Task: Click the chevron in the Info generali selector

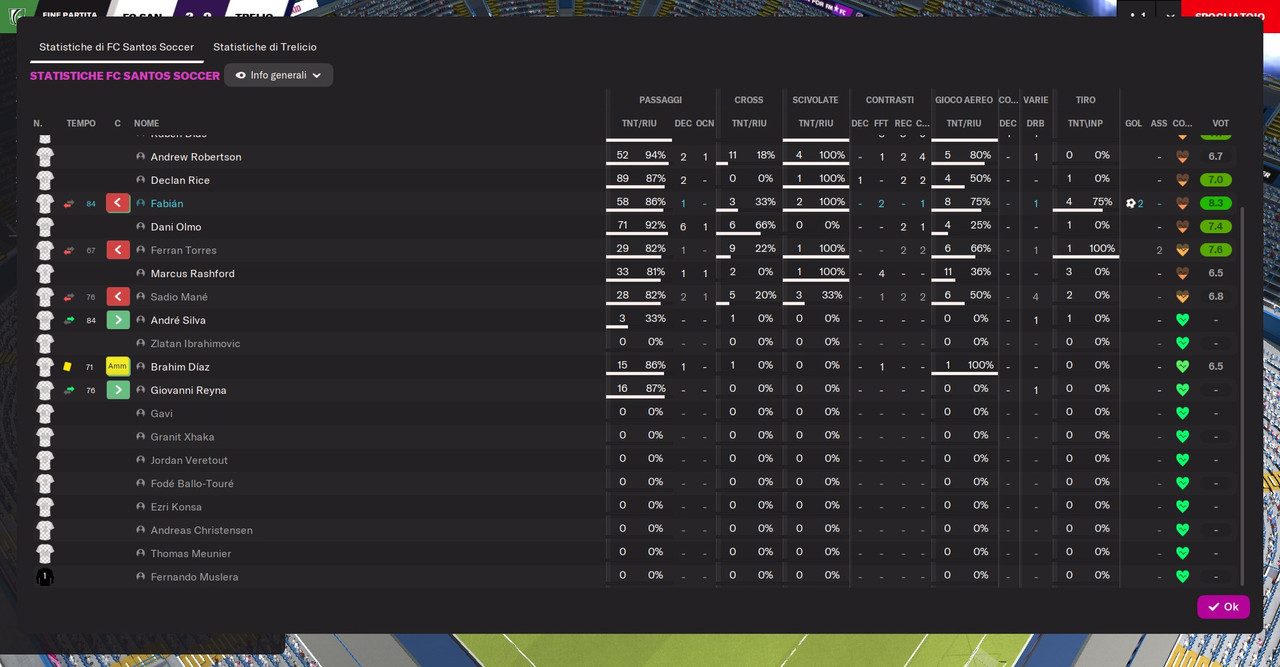Action: [317, 75]
